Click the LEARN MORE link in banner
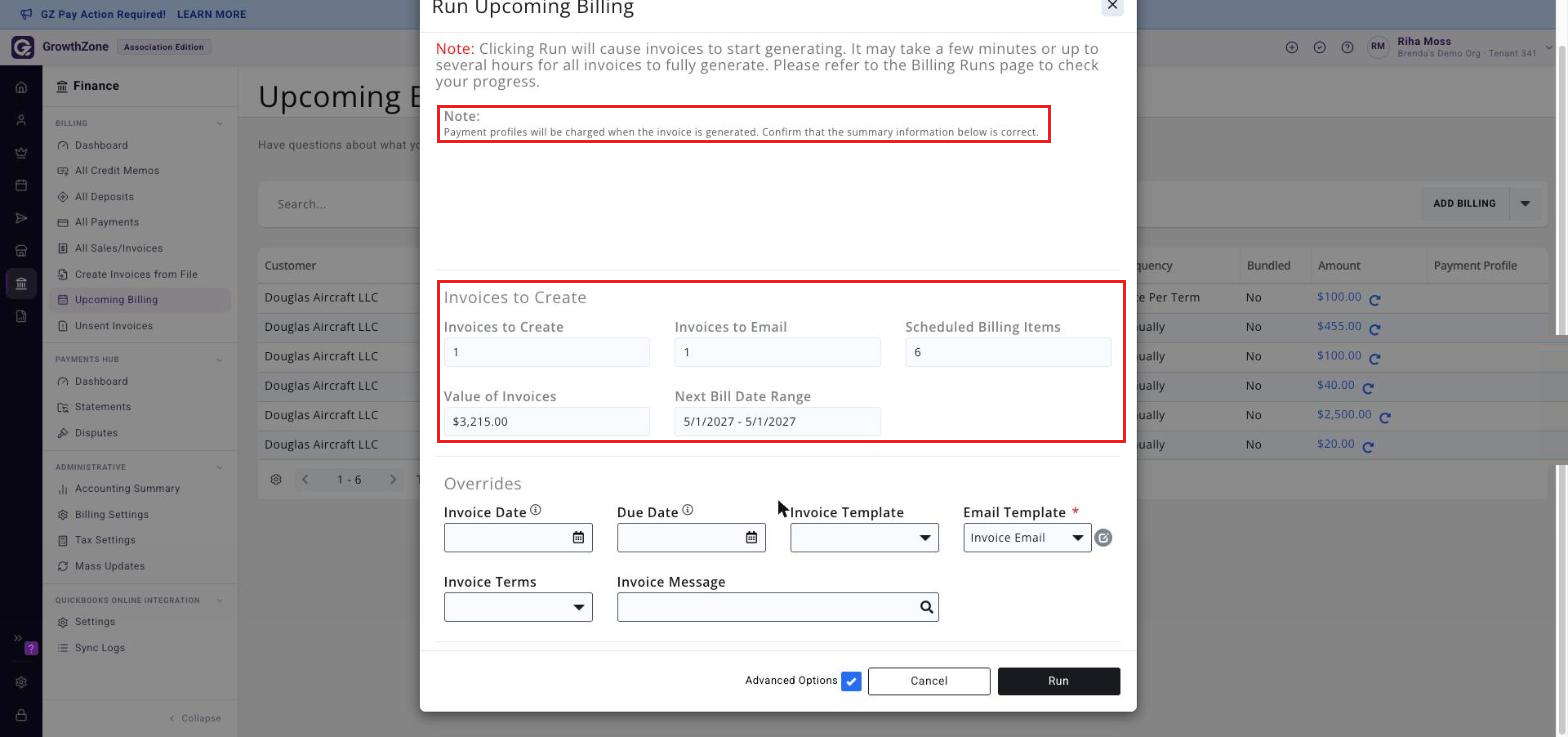The width and height of the screenshot is (1568, 737). (x=211, y=15)
